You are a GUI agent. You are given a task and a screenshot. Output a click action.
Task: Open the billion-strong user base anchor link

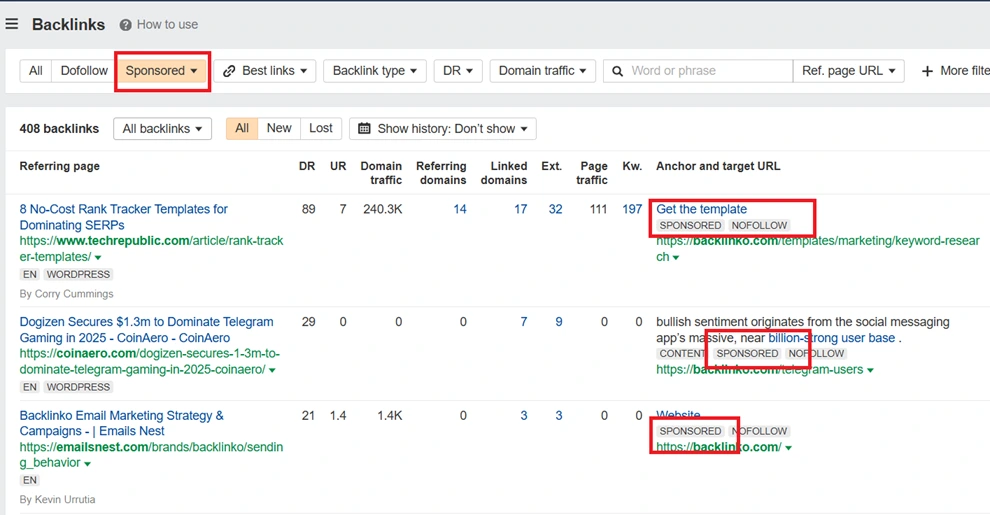click(832, 338)
